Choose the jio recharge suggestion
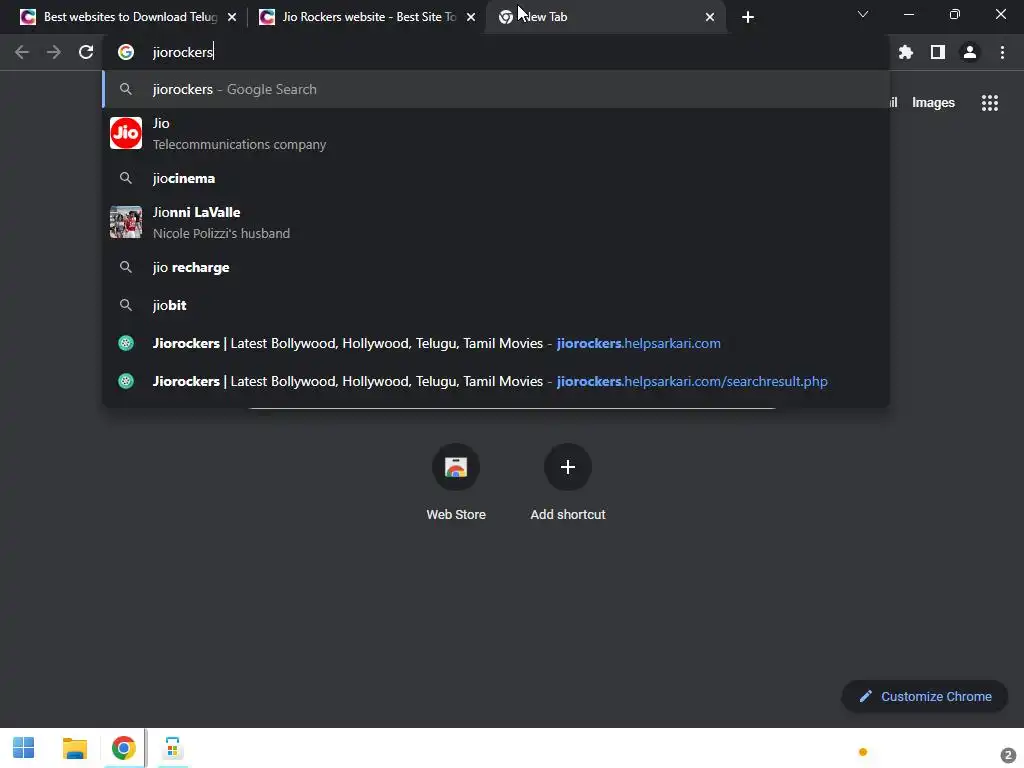 coord(496,267)
